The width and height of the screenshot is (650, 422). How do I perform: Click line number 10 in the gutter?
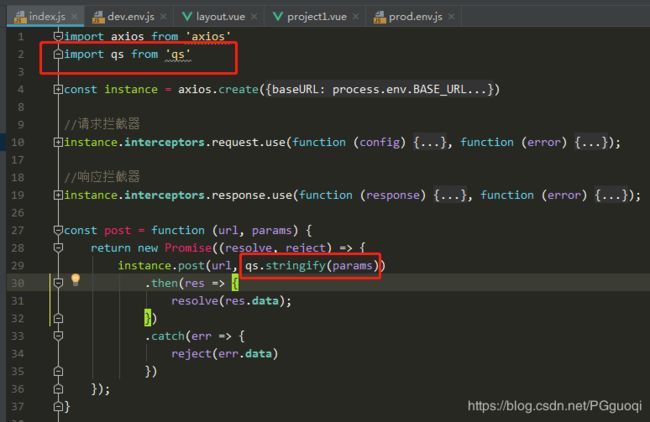pos(17,142)
